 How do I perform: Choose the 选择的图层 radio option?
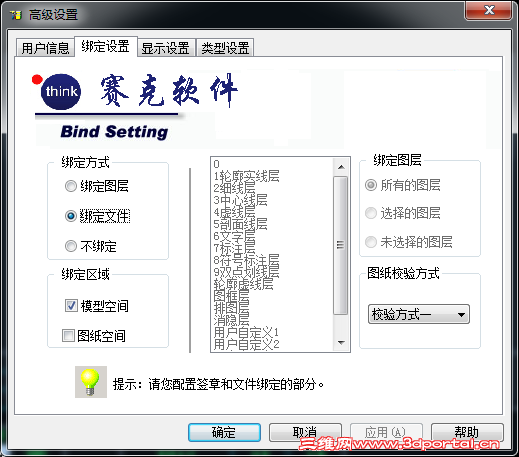pyautogui.click(x=403, y=213)
